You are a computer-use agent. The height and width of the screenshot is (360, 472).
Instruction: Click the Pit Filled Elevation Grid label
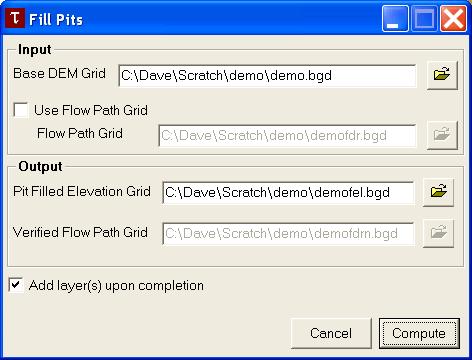[82, 192]
